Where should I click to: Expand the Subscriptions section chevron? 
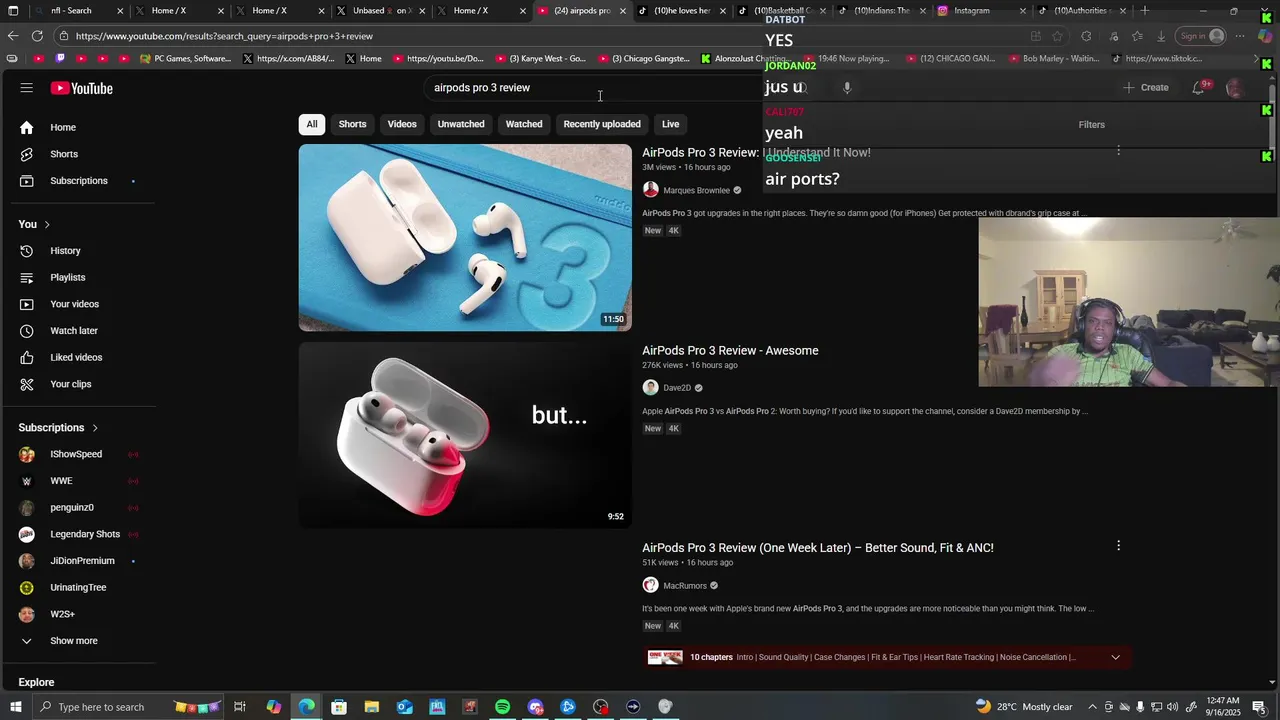(95, 428)
